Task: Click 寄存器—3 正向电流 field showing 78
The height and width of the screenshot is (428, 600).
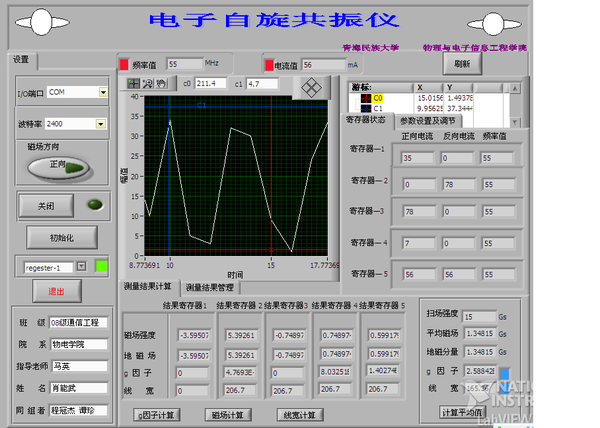Action: pyautogui.click(x=419, y=212)
